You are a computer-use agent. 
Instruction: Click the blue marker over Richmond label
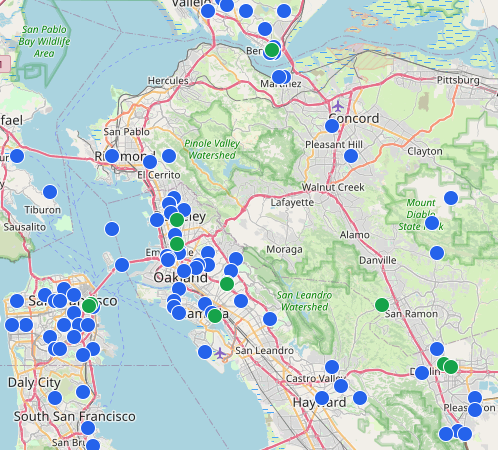pyautogui.click(x=112, y=156)
